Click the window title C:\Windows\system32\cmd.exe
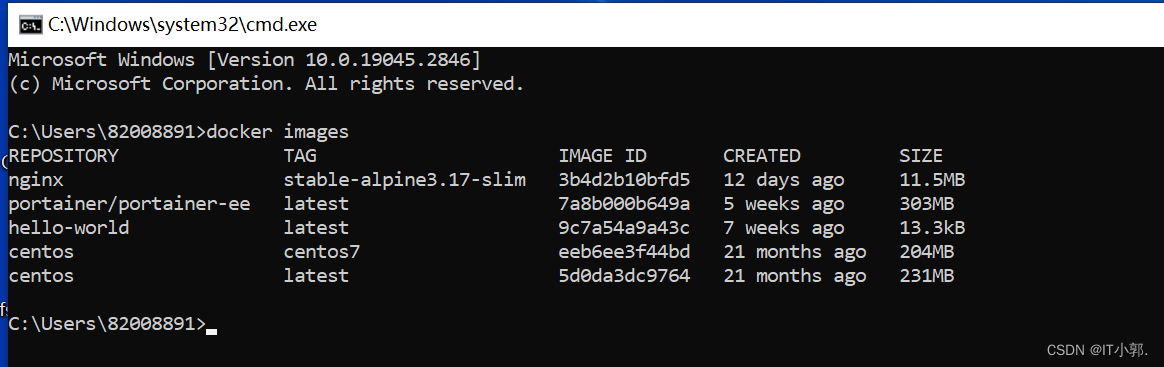 point(183,25)
